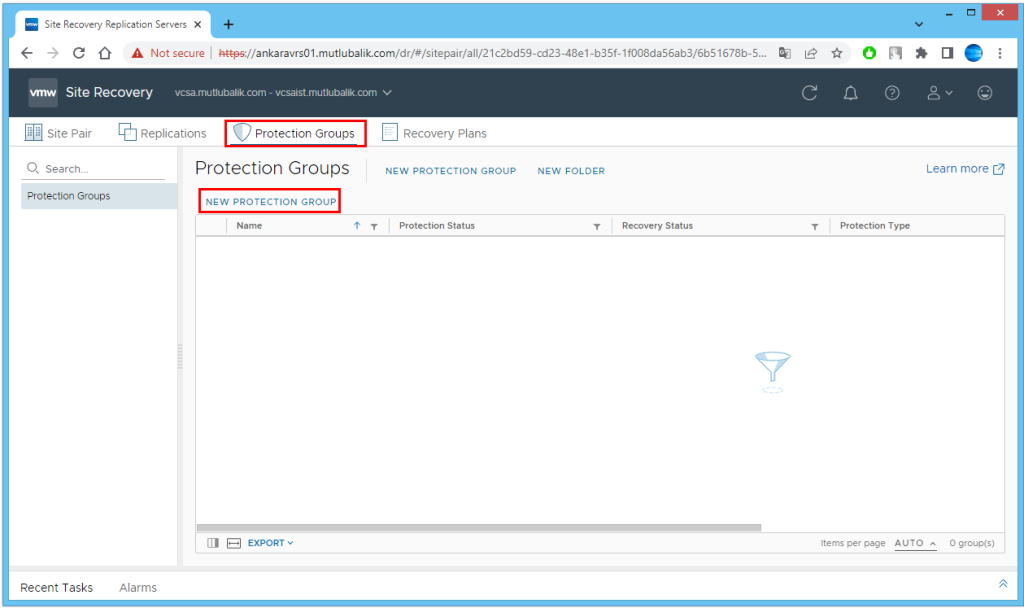Click the browser forward arrow
Screen dimensions: 1024x608
[53, 53]
